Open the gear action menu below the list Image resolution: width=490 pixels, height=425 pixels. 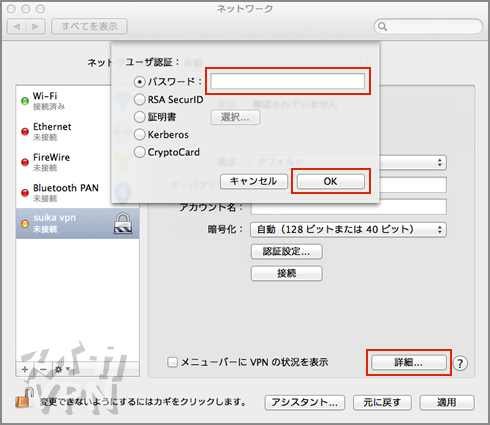(62, 369)
